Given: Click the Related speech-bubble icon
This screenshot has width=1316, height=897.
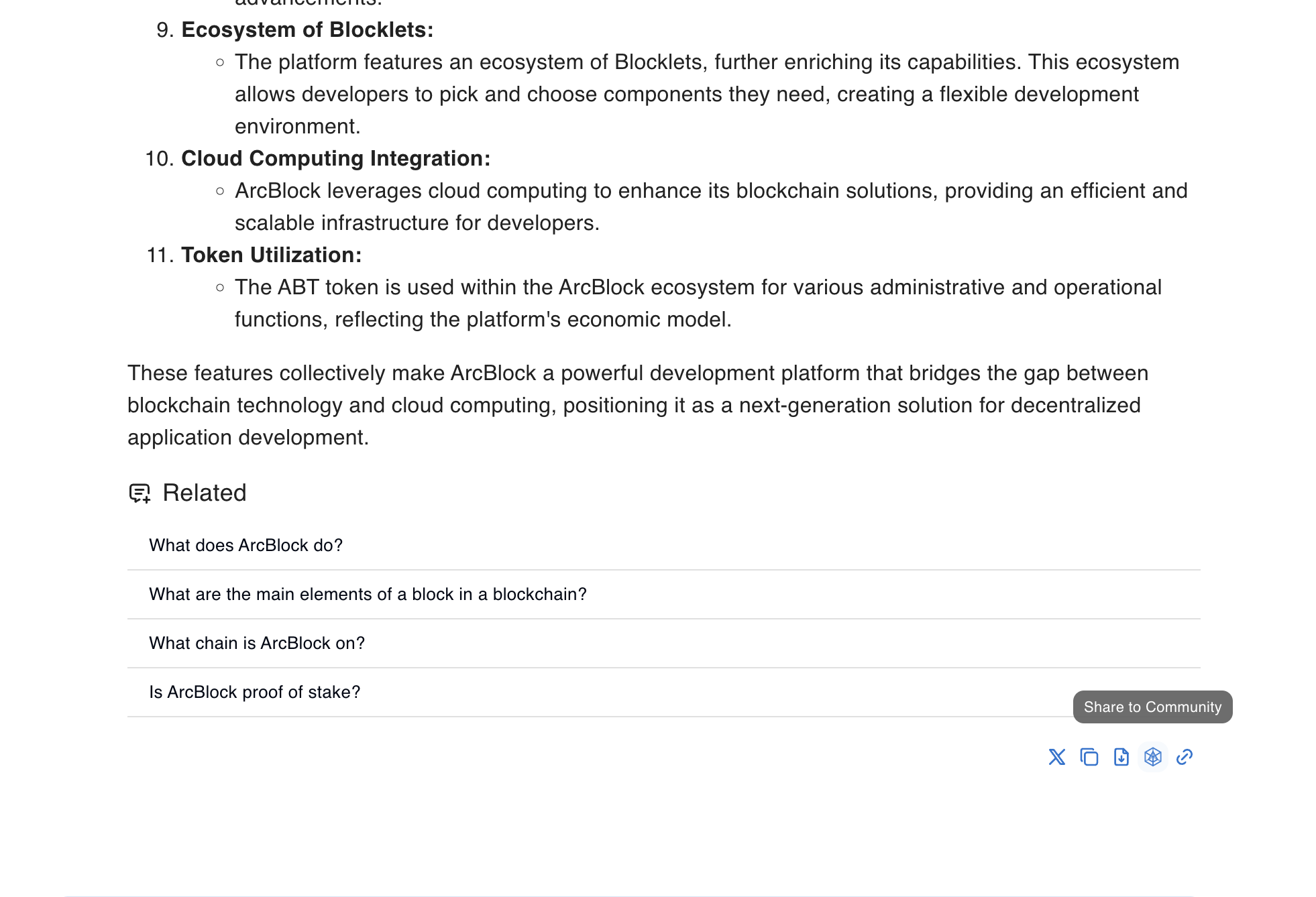Looking at the screenshot, I should point(140,493).
